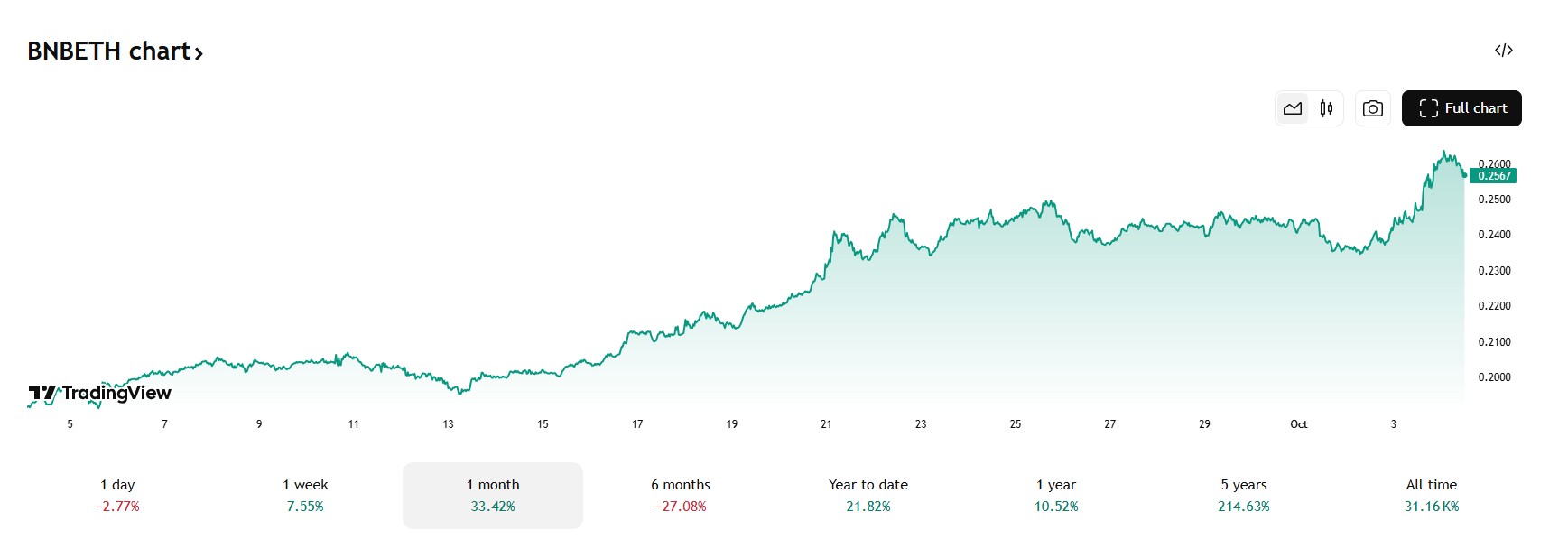Show the All time range
The width and height of the screenshot is (1568, 549).
click(x=1432, y=495)
